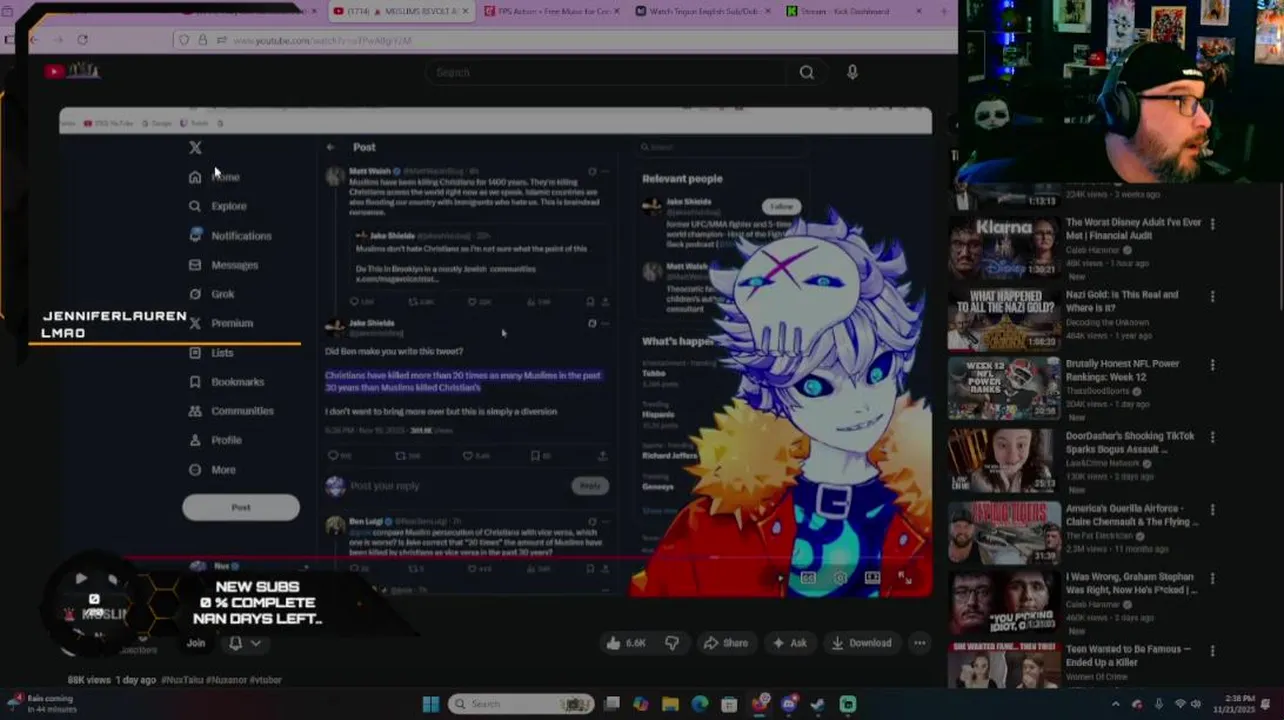The image size is (1284, 720).
Task: Enter fullscreen in the video player
Action: coord(904,578)
